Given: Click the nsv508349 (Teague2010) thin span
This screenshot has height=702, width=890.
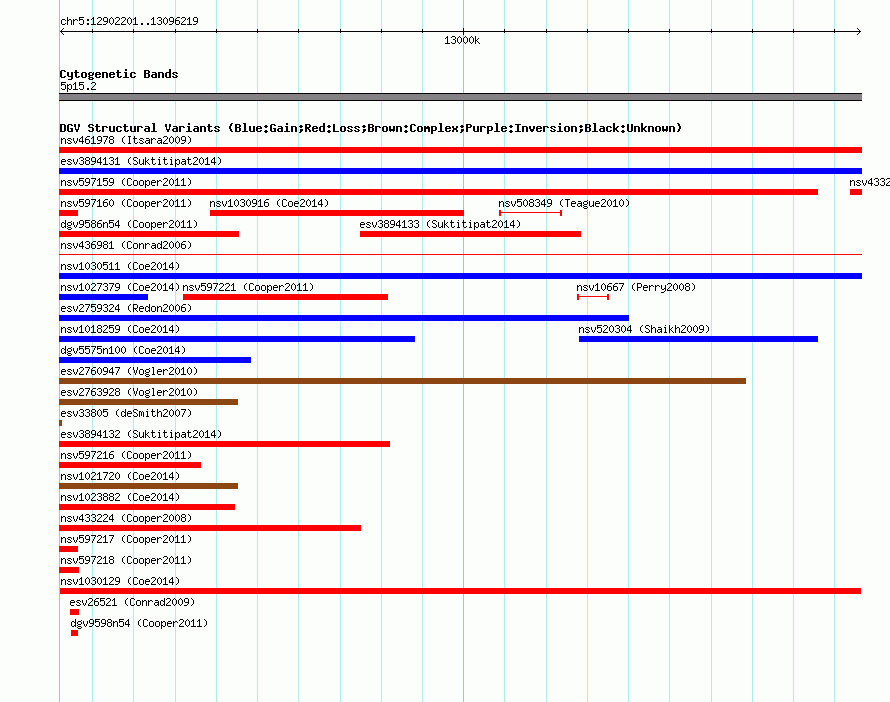Looking at the screenshot, I should click(530, 213).
